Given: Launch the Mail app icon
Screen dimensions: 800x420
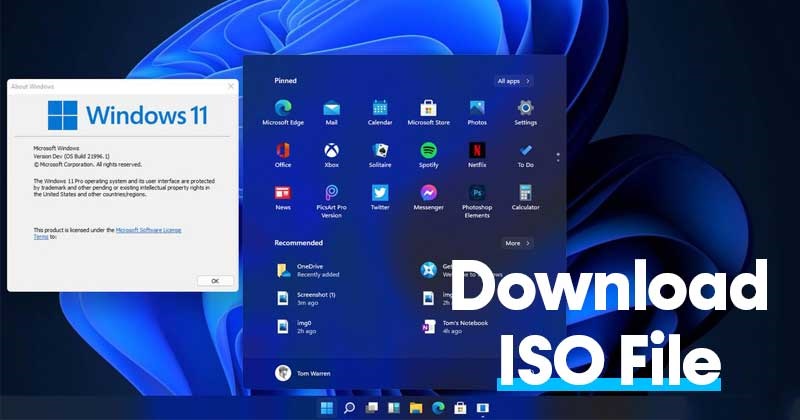Looking at the screenshot, I should (332, 112).
